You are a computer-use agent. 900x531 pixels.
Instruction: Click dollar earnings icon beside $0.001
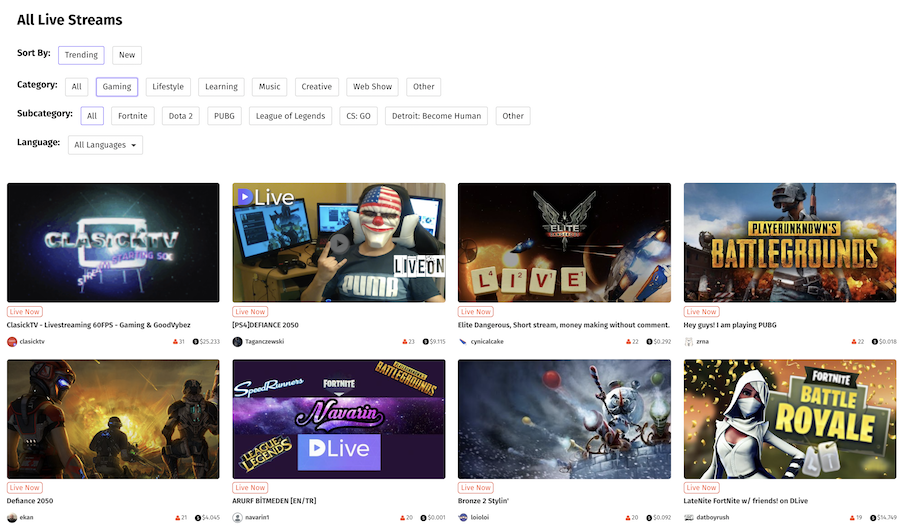coord(424,518)
